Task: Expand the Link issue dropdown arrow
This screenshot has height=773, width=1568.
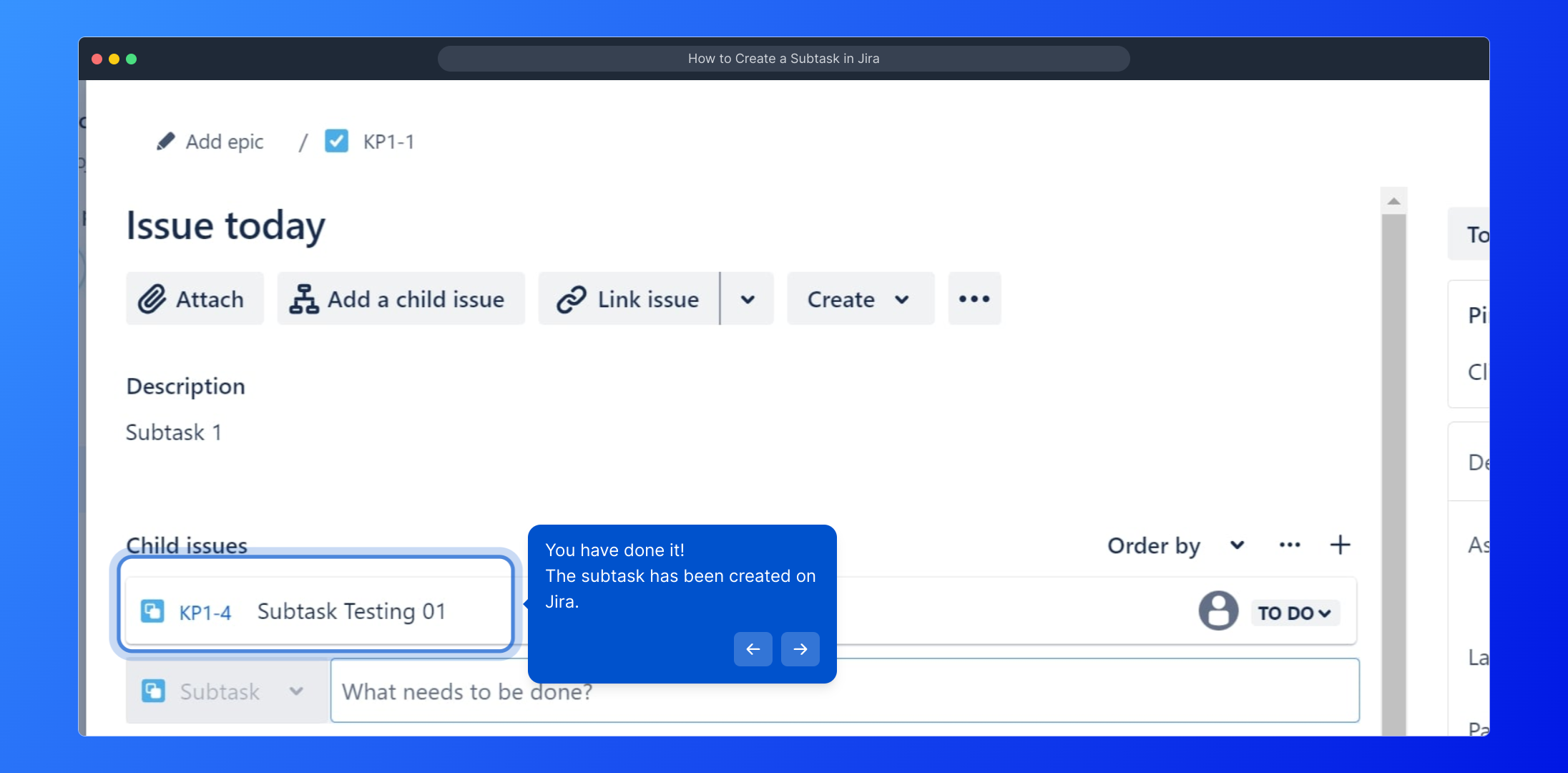Action: pyautogui.click(x=748, y=299)
